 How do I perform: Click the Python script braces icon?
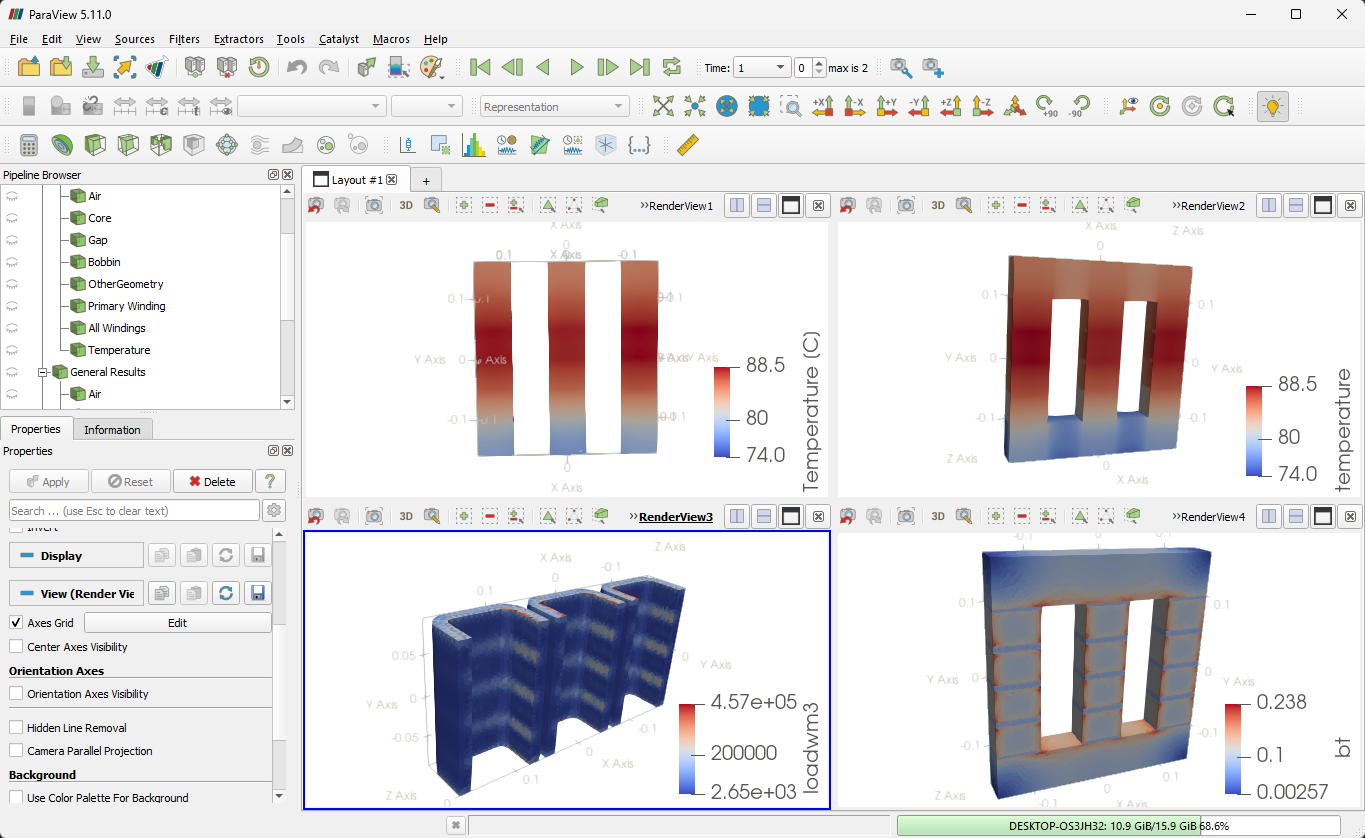639,145
